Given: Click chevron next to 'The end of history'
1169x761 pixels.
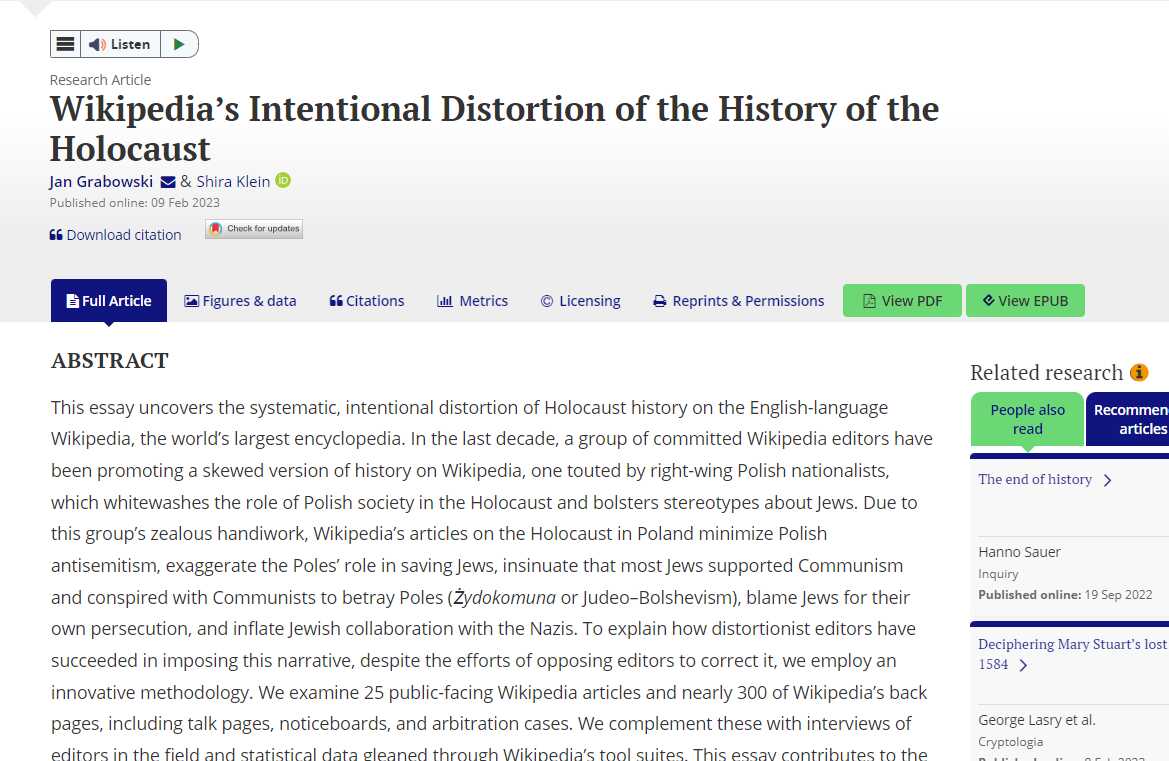Looking at the screenshot, I should [x=1108, y=481].
